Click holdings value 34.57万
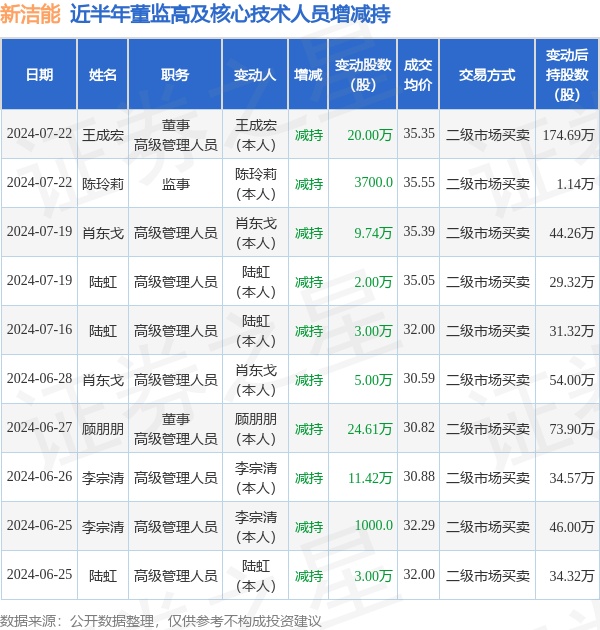Screen dimensions: 600x630 tap(572, 478)
